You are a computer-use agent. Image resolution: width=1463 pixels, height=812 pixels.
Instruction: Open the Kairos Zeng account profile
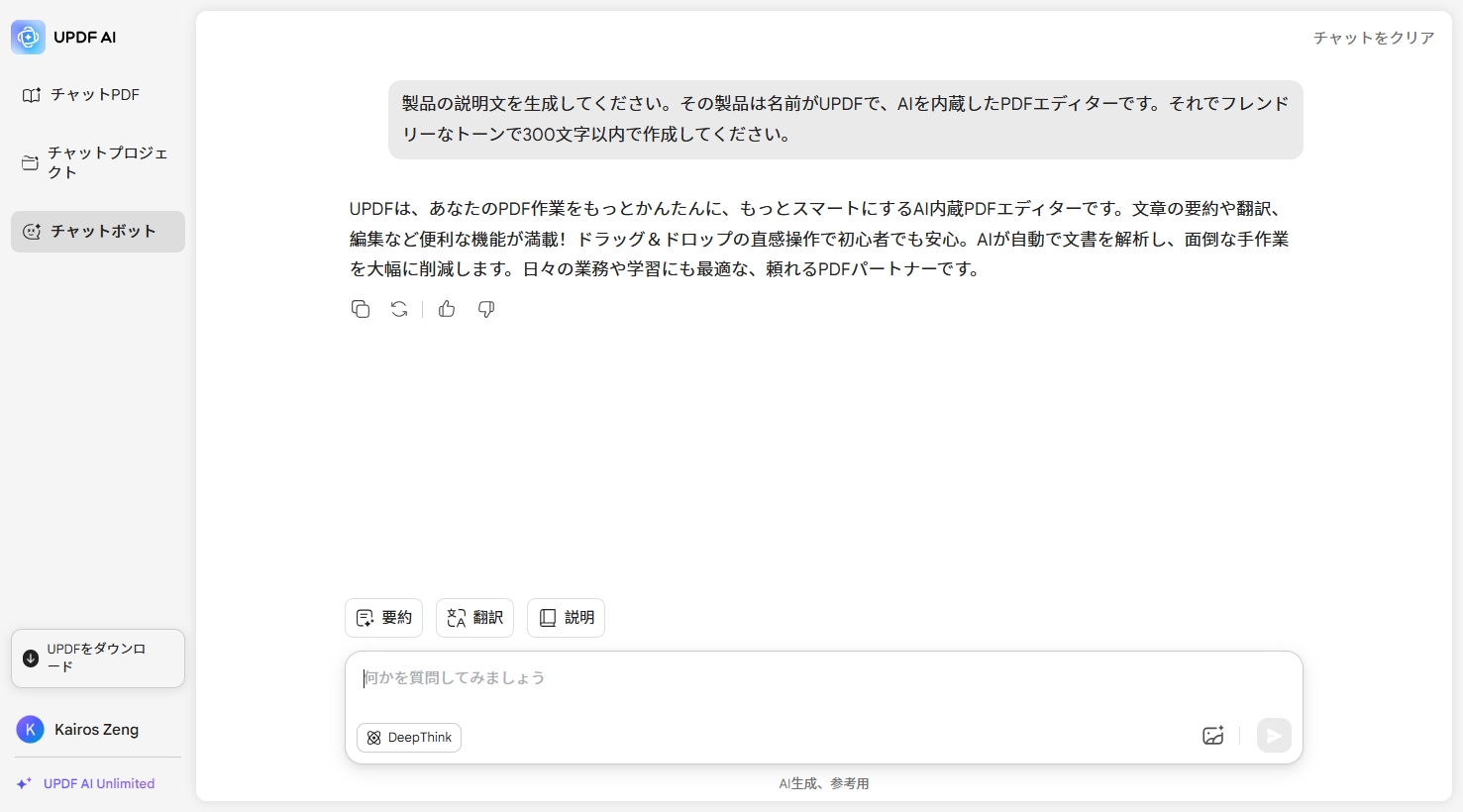[79, 730]
